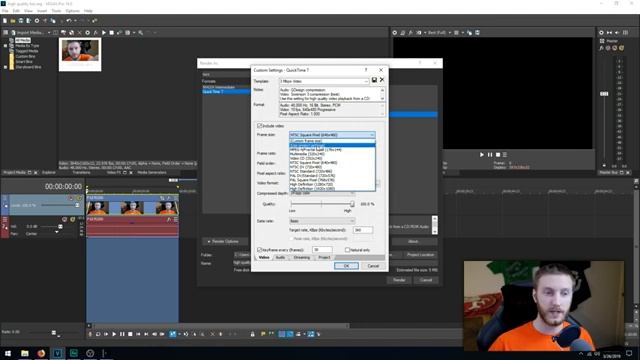Click the play icon in preview window
The width and height of the screenshot is (640, 360).
482,155
